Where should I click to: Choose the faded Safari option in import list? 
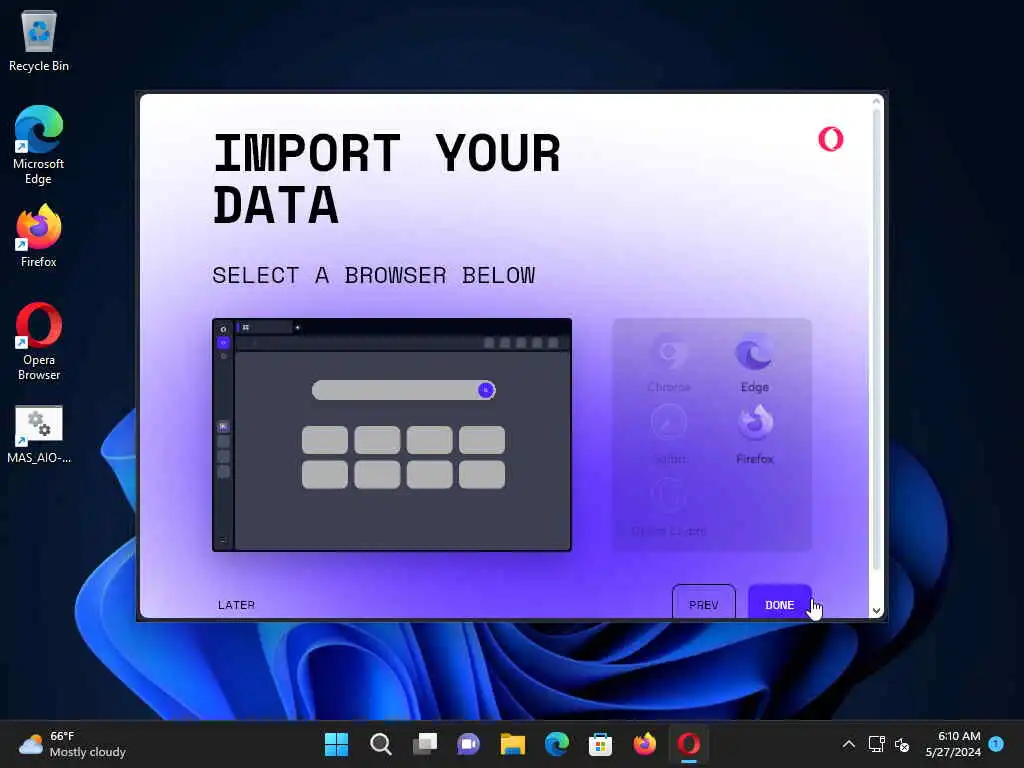coord(669,434)
